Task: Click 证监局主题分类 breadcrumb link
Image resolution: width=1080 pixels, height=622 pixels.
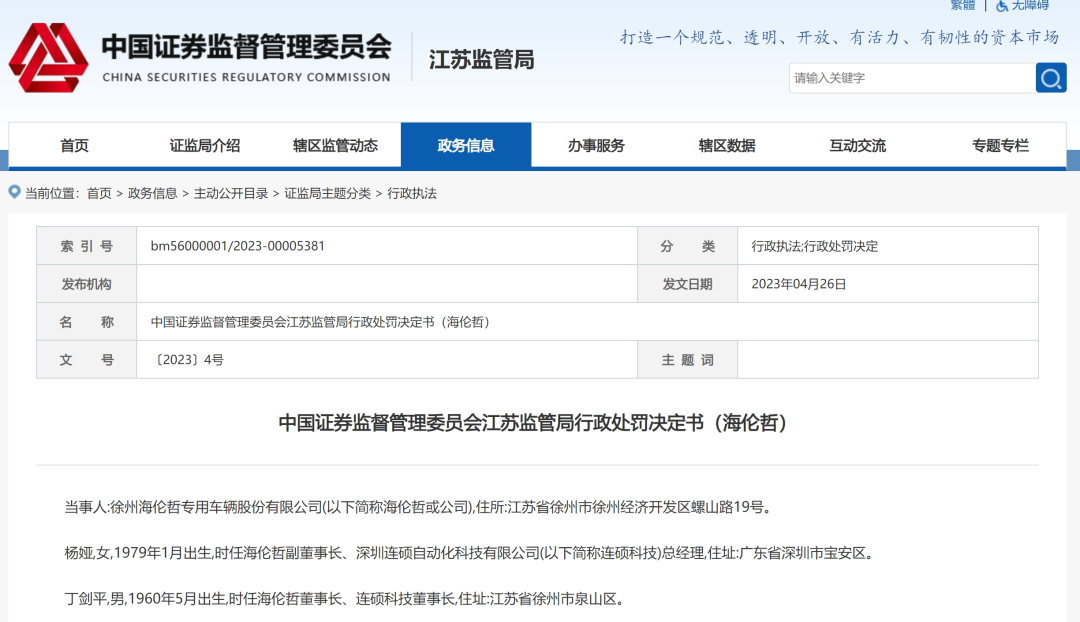Action: click(x=328, y=194)
